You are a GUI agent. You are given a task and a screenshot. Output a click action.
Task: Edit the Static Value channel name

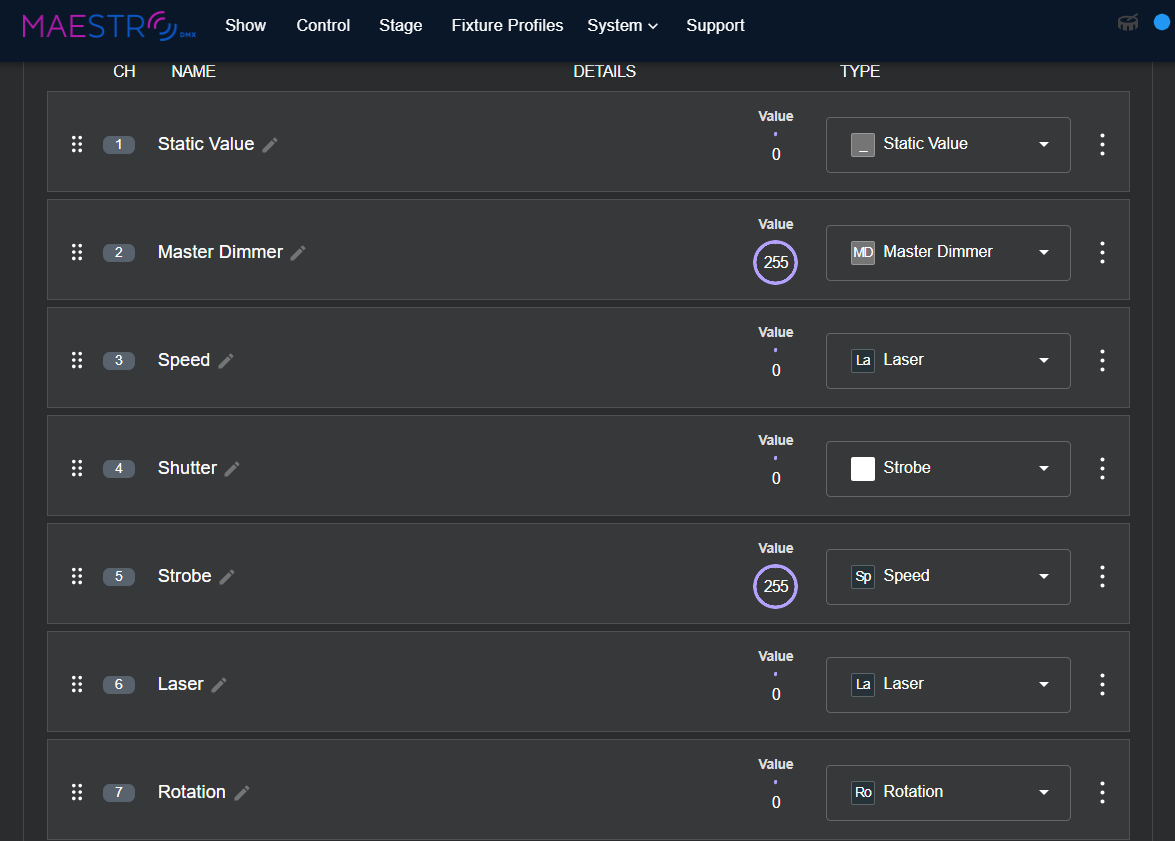[271, 145]
